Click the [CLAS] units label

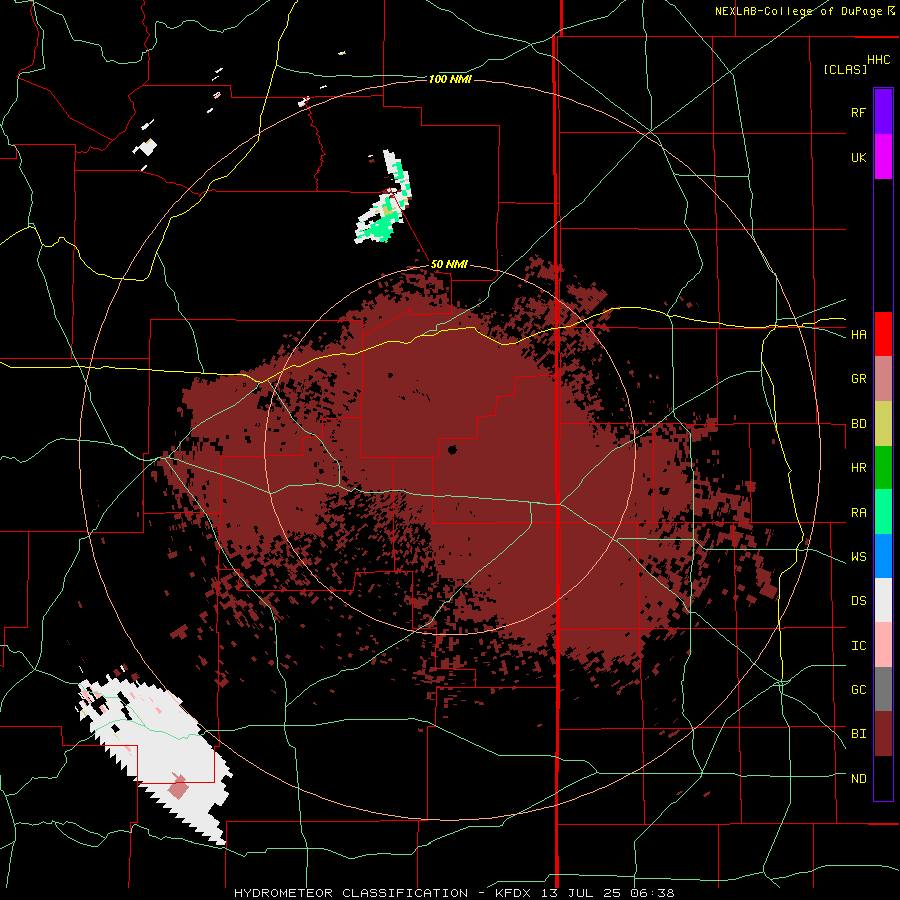point(845,69)
